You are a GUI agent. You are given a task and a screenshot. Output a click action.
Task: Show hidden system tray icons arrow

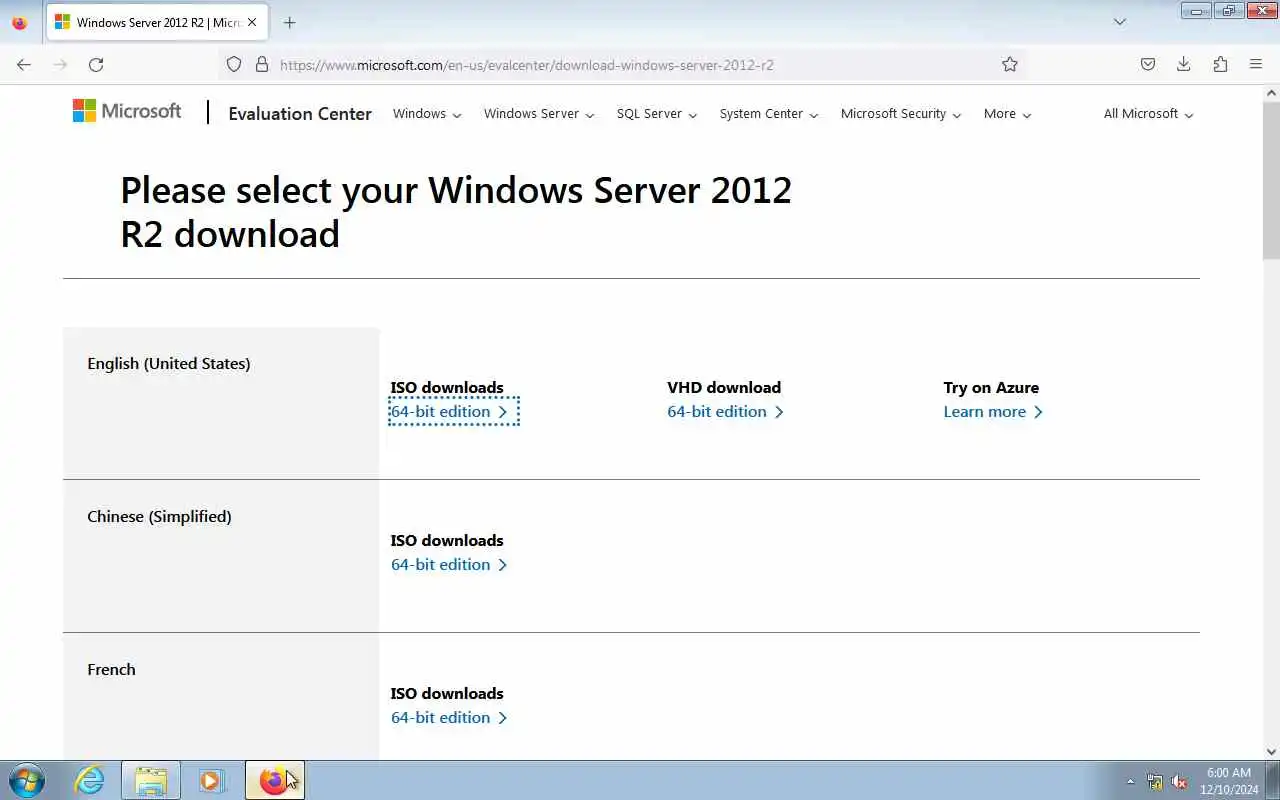(1131, 782)
